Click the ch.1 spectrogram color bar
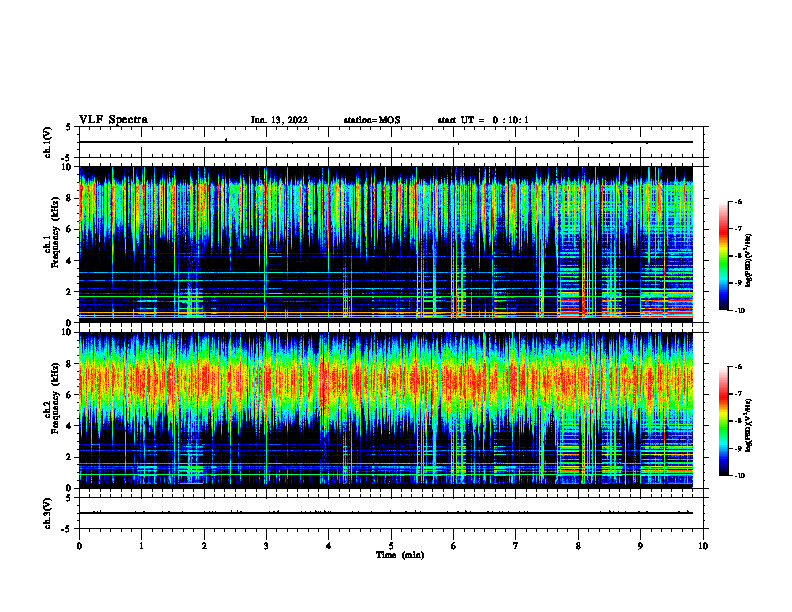The height and width of the screenshot is (612, 792). (723, 256)
